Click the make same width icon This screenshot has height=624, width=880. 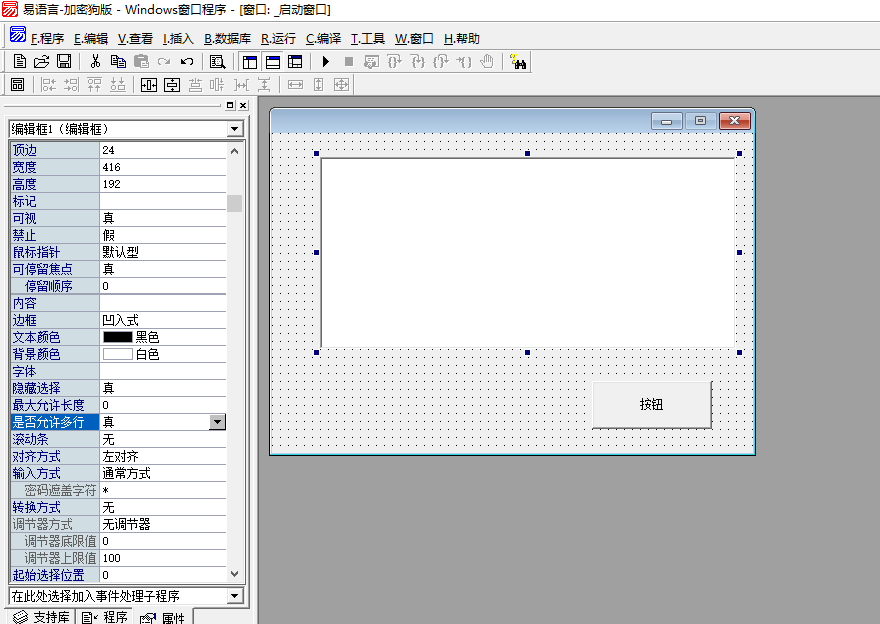295,85
